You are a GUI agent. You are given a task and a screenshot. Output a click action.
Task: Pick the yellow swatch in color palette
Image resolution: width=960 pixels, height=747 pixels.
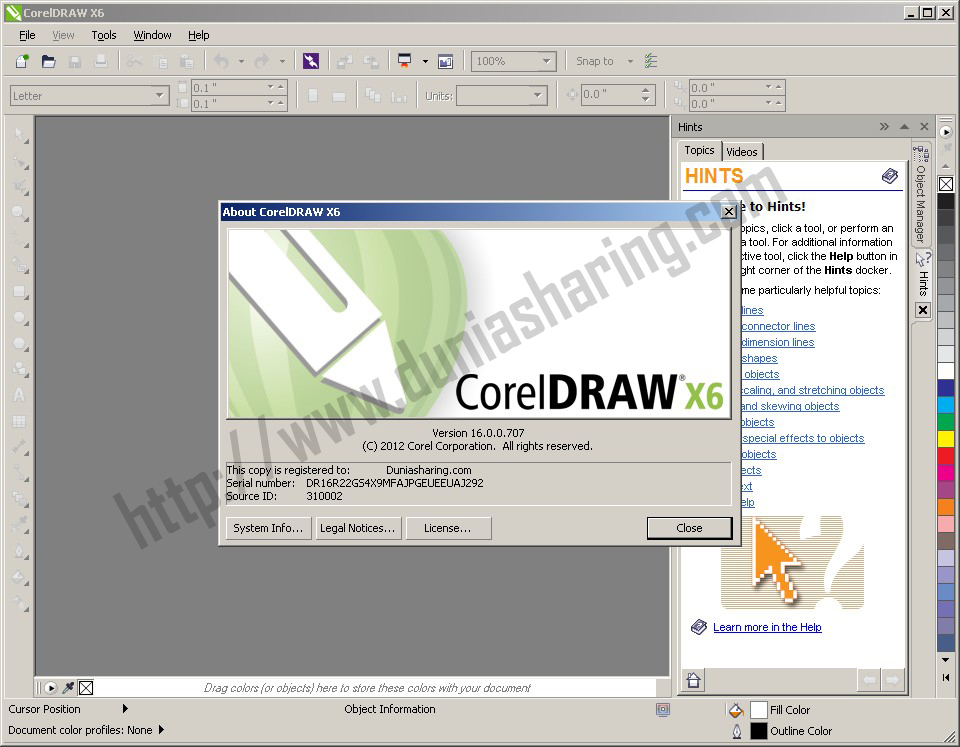[946, 438]
